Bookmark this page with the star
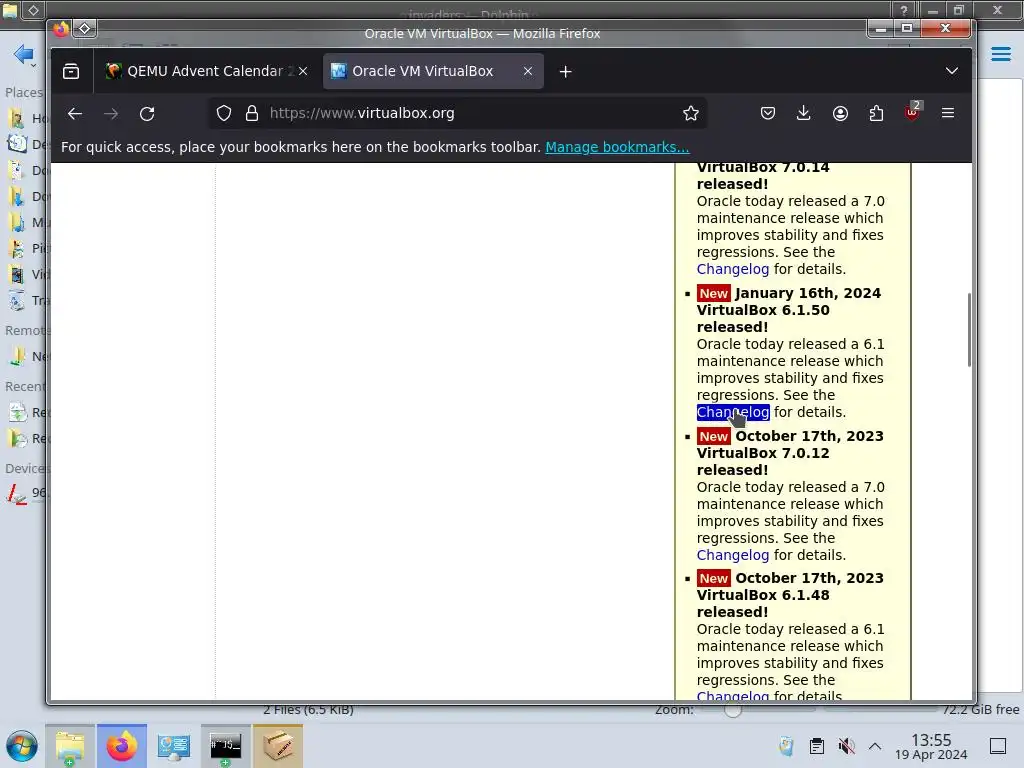1024x768 pixels. coord(690,114)
